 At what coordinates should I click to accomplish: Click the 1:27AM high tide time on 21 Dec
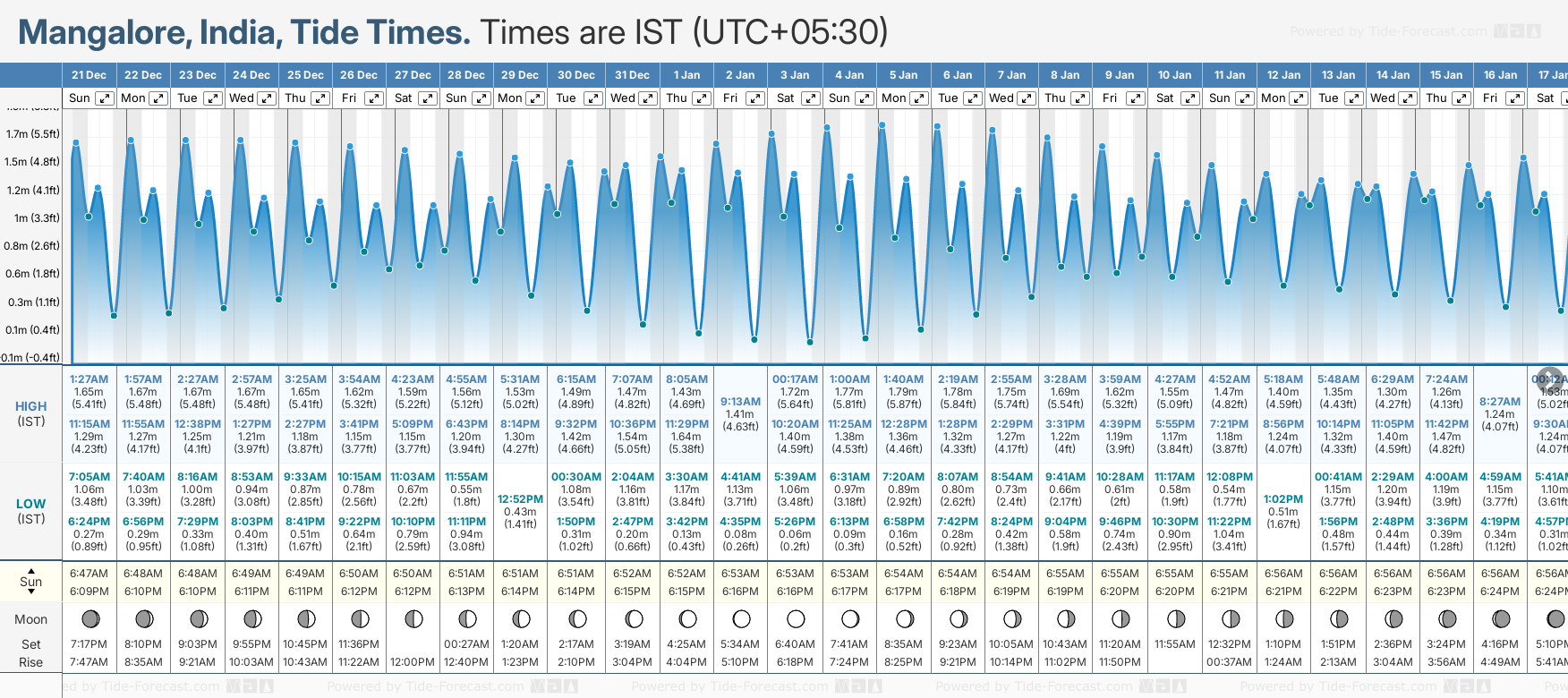[89, 379]
